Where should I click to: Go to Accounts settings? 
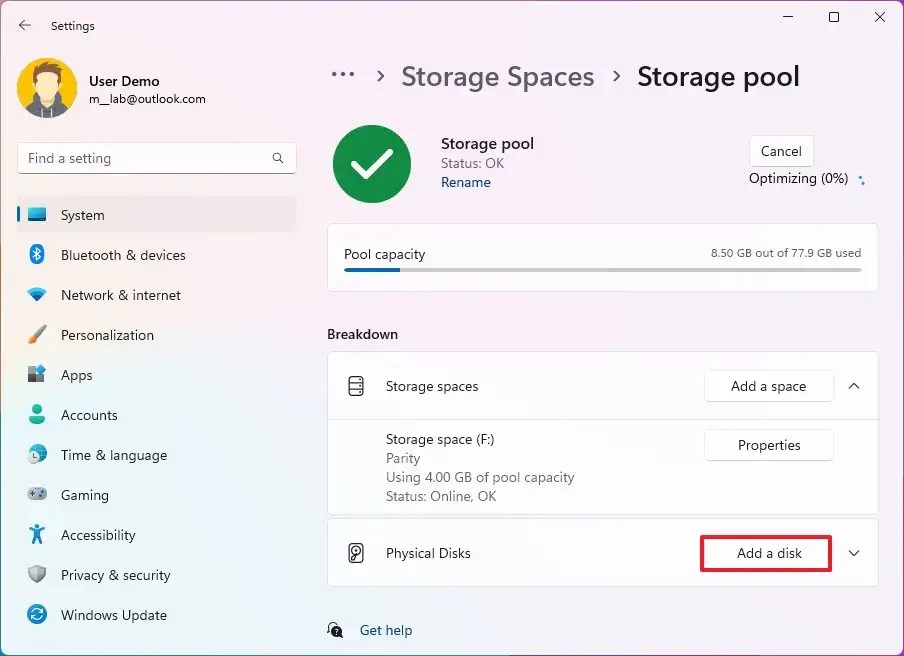pyautogui.click(x=89, y=415)
